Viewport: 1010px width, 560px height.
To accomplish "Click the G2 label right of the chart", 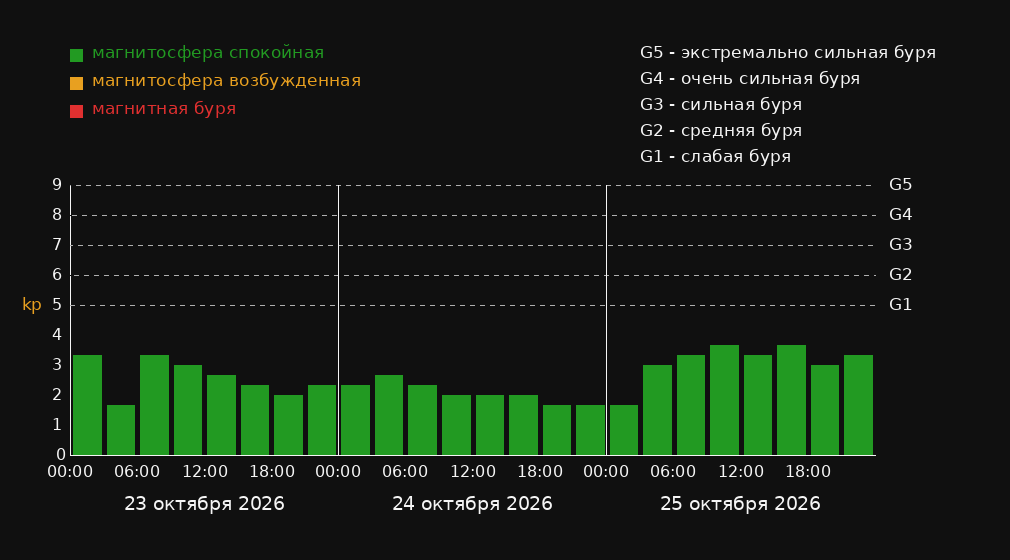I will pyautogui.click(x=900, y=275).
